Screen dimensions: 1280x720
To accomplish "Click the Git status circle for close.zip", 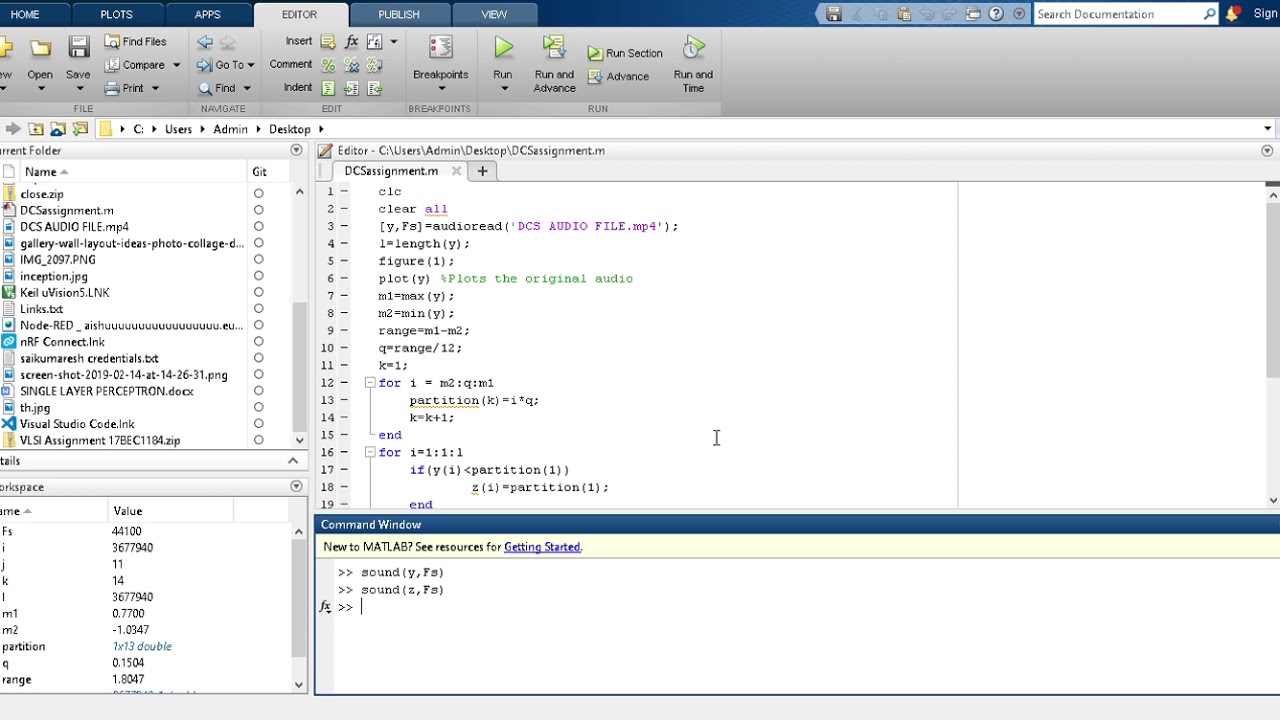I will point(259,194).
